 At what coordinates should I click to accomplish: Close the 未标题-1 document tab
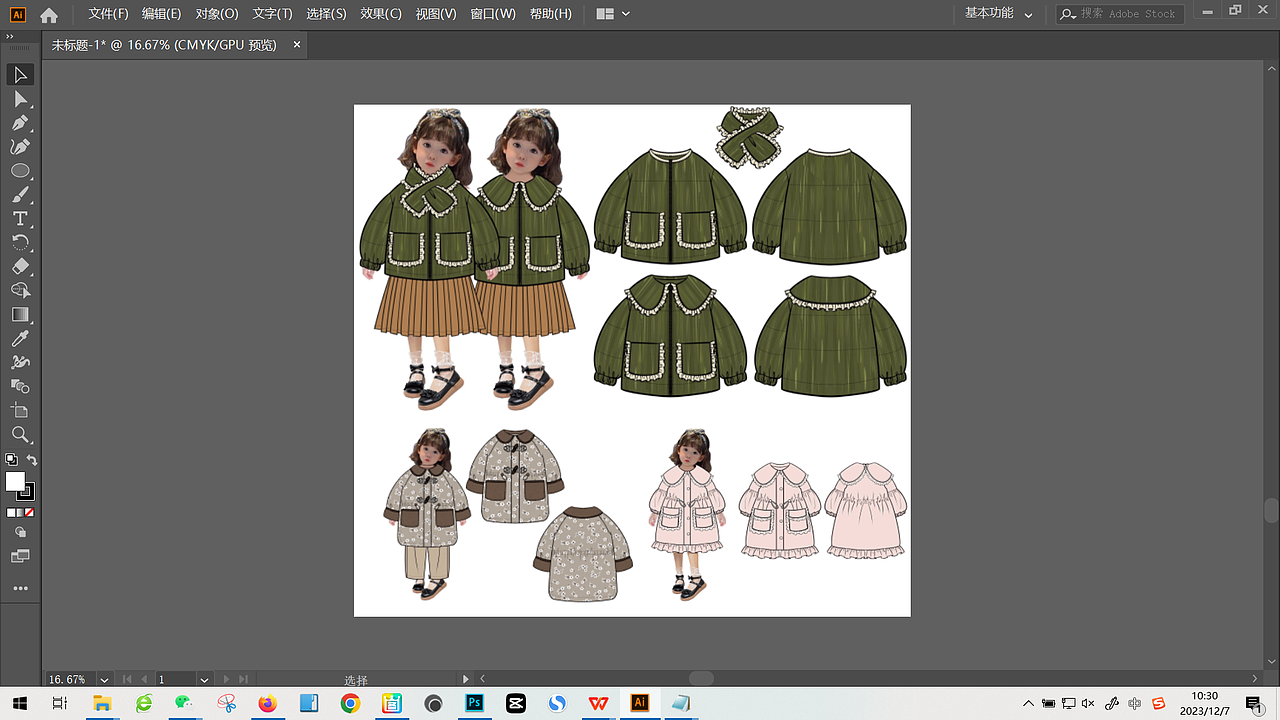pyautogui.click(x=297, y=45)
